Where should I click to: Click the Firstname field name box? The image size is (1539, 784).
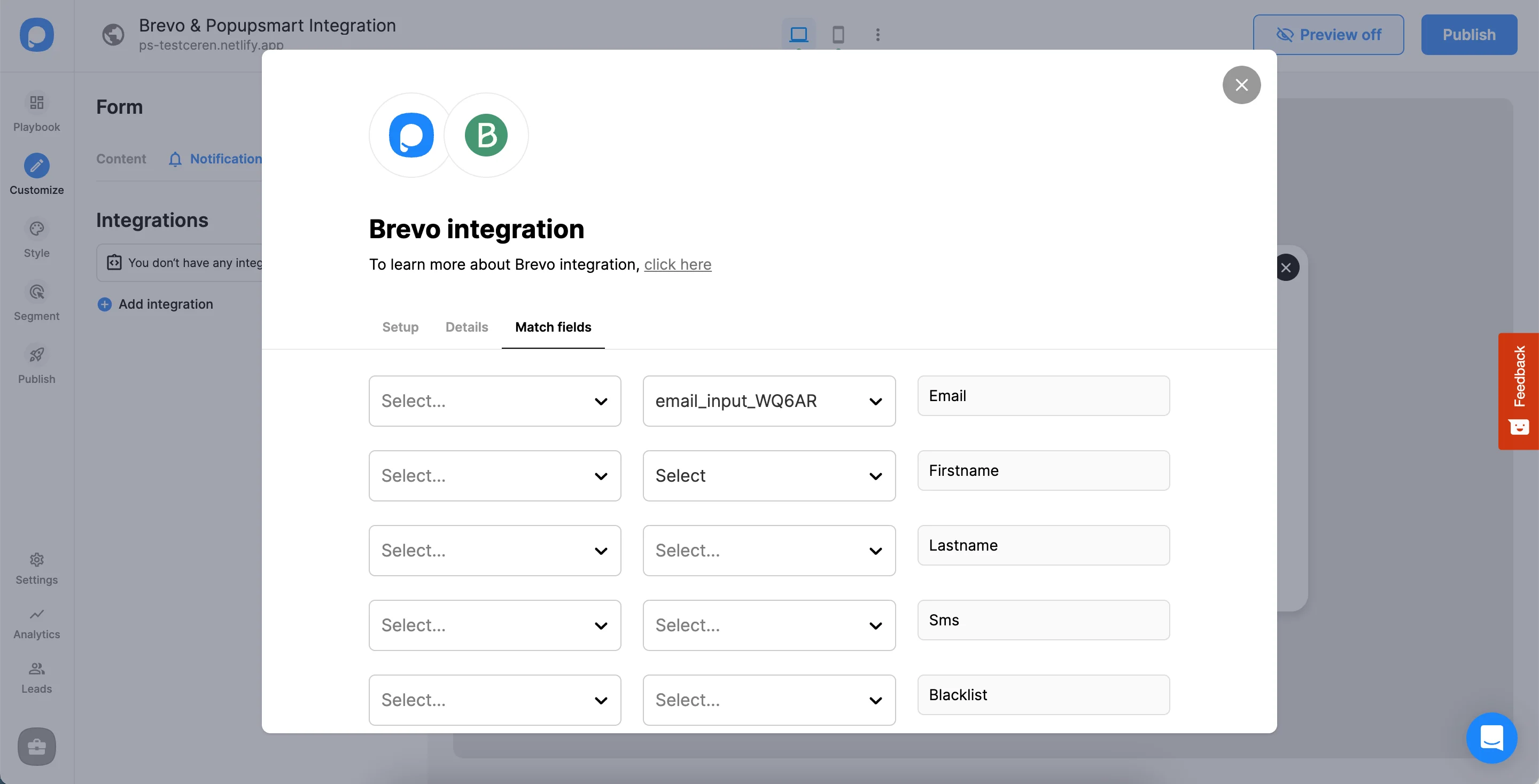tap(1043, 471)
